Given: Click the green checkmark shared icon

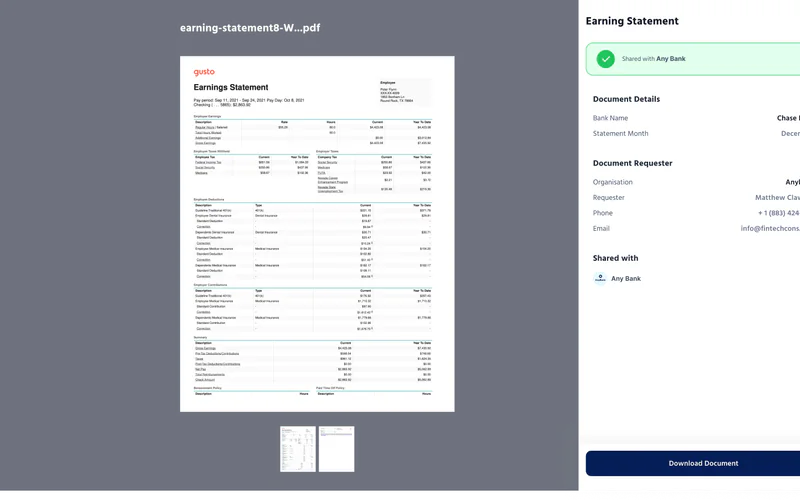Looking at the screenshot, I should [606, 59].
